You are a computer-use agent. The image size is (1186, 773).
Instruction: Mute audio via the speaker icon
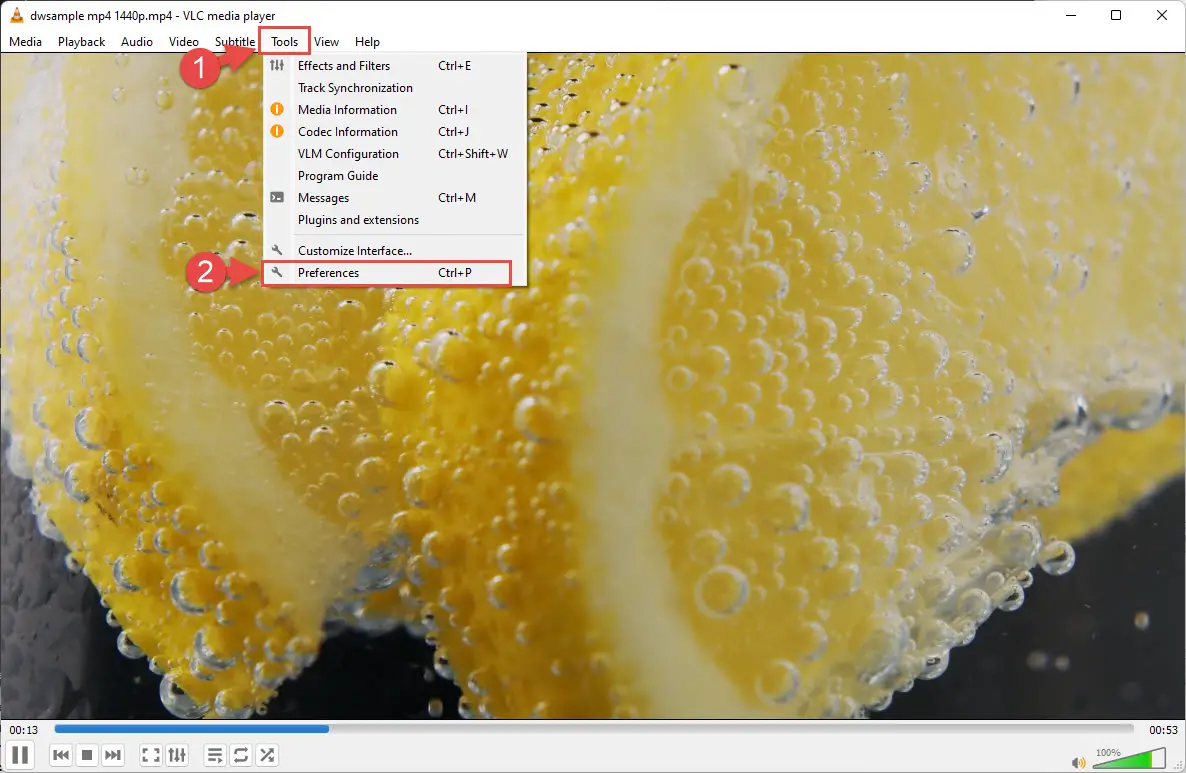coord(1079,762)
